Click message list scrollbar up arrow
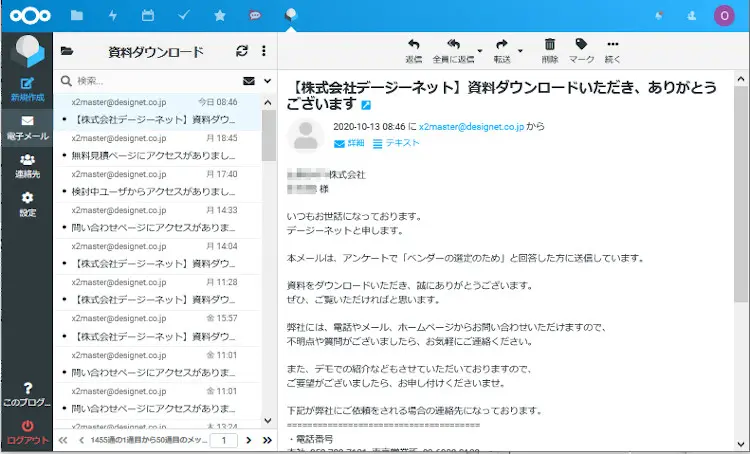The image size is (750, 454). pos(268,102)
